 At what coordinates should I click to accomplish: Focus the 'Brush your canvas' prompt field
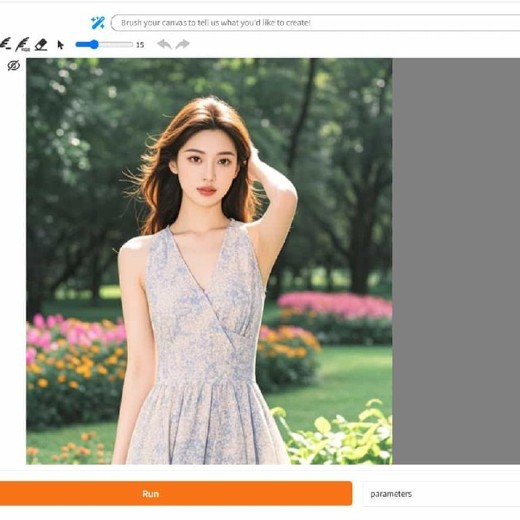(x=315, y=23)
